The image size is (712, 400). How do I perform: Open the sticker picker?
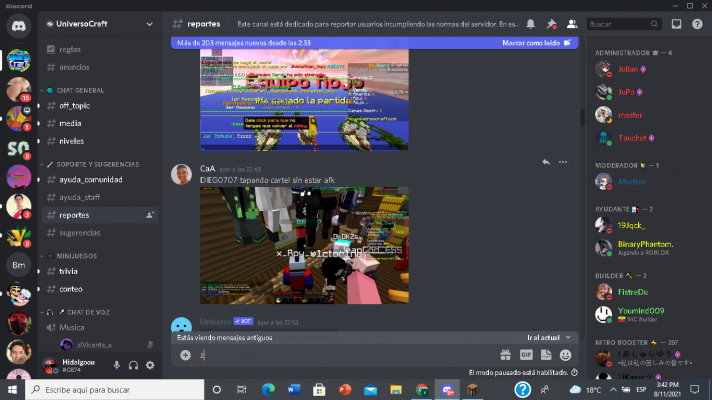point(546,355)
